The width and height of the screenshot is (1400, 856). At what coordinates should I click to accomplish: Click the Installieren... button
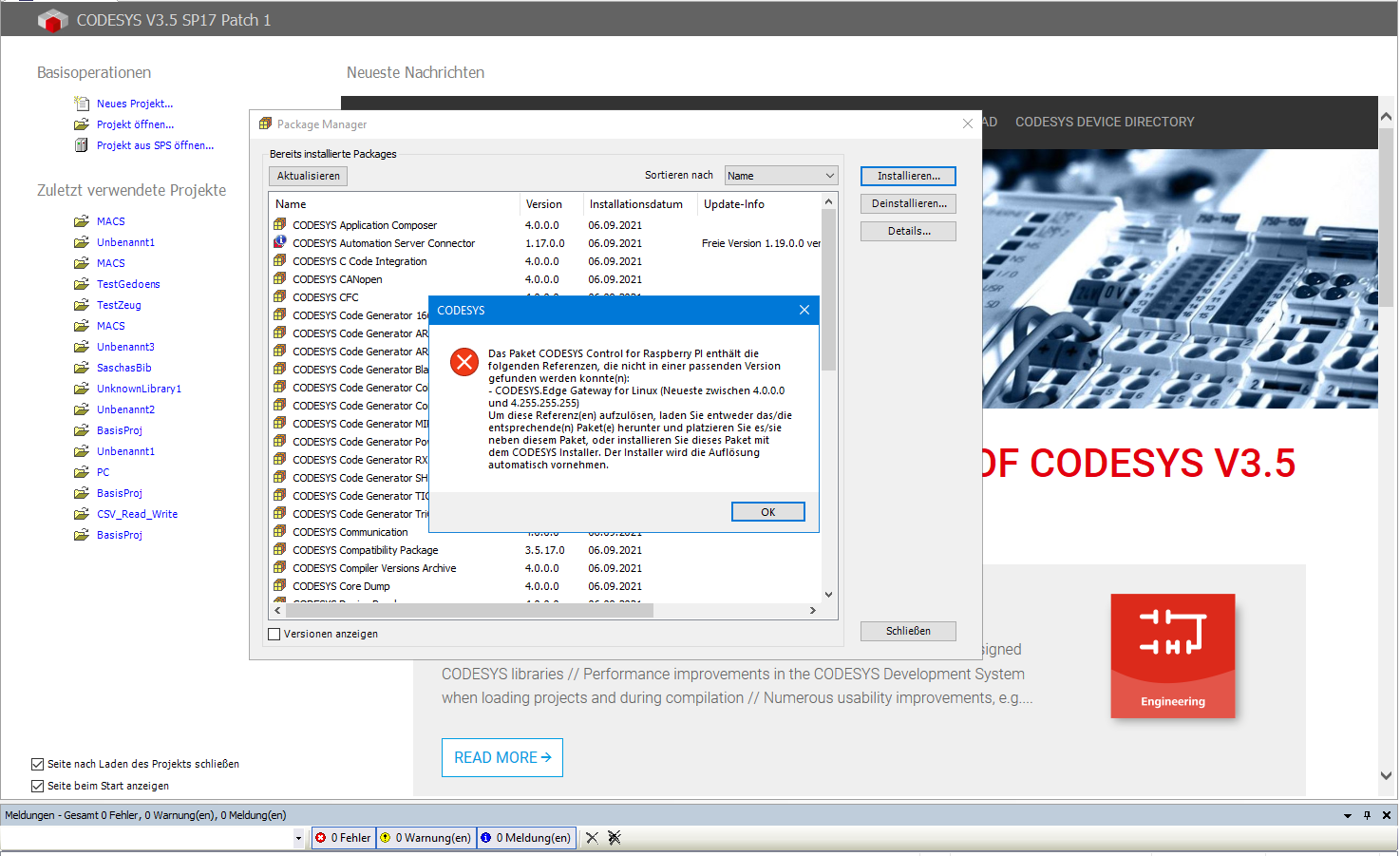(908, 176)
